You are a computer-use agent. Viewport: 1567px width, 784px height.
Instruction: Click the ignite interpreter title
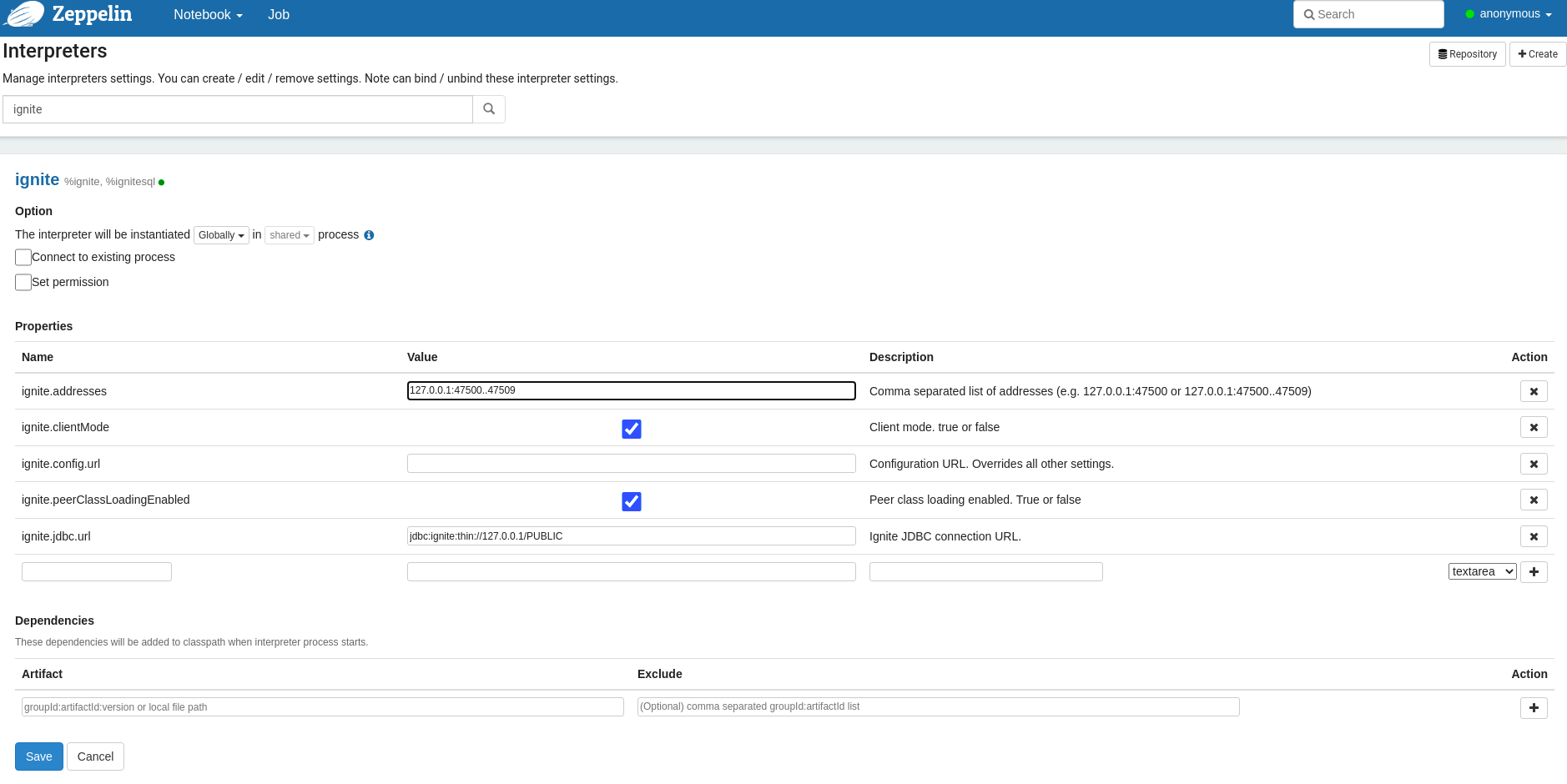coord(38,179)
